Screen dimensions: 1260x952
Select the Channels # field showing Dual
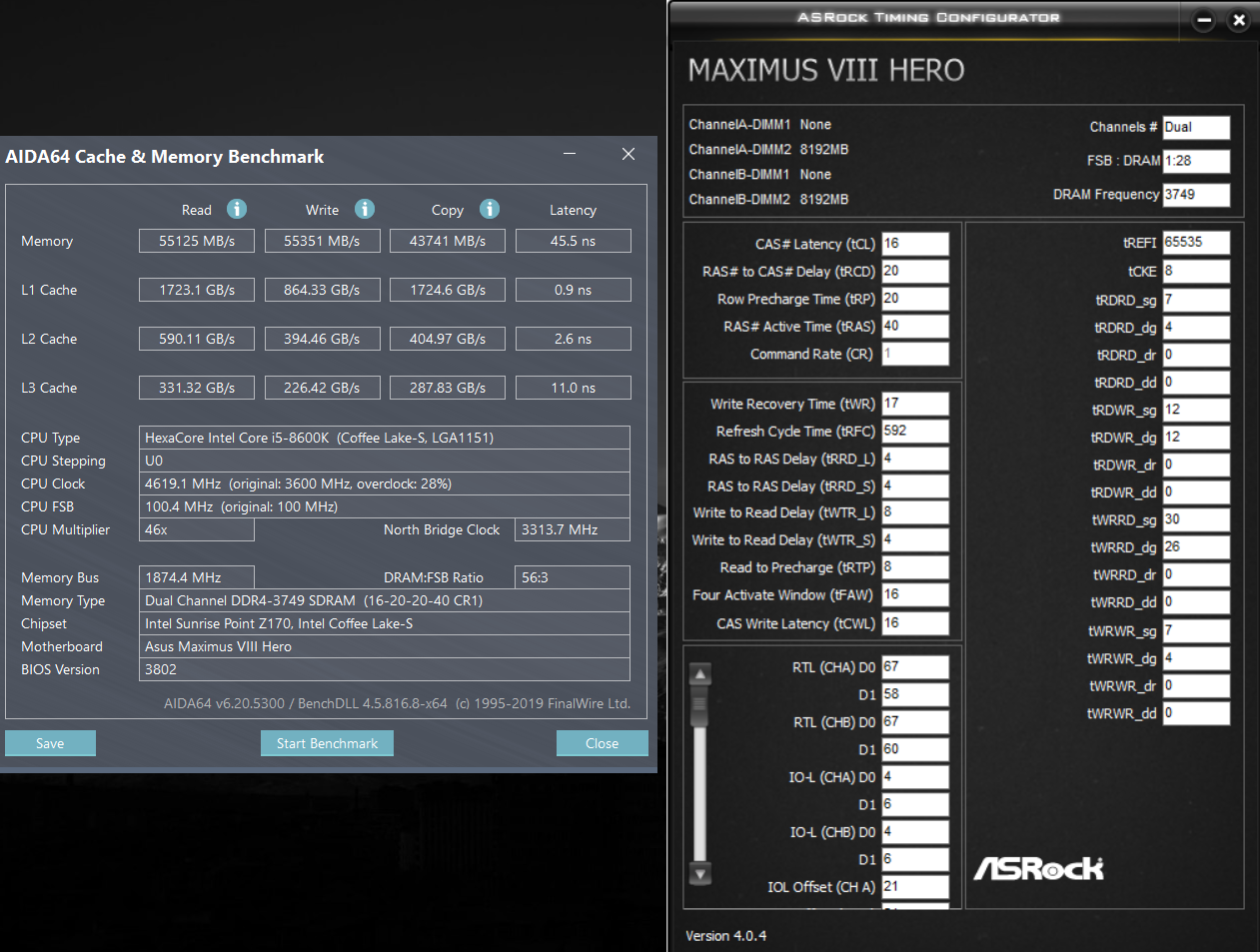(1196, 127)
